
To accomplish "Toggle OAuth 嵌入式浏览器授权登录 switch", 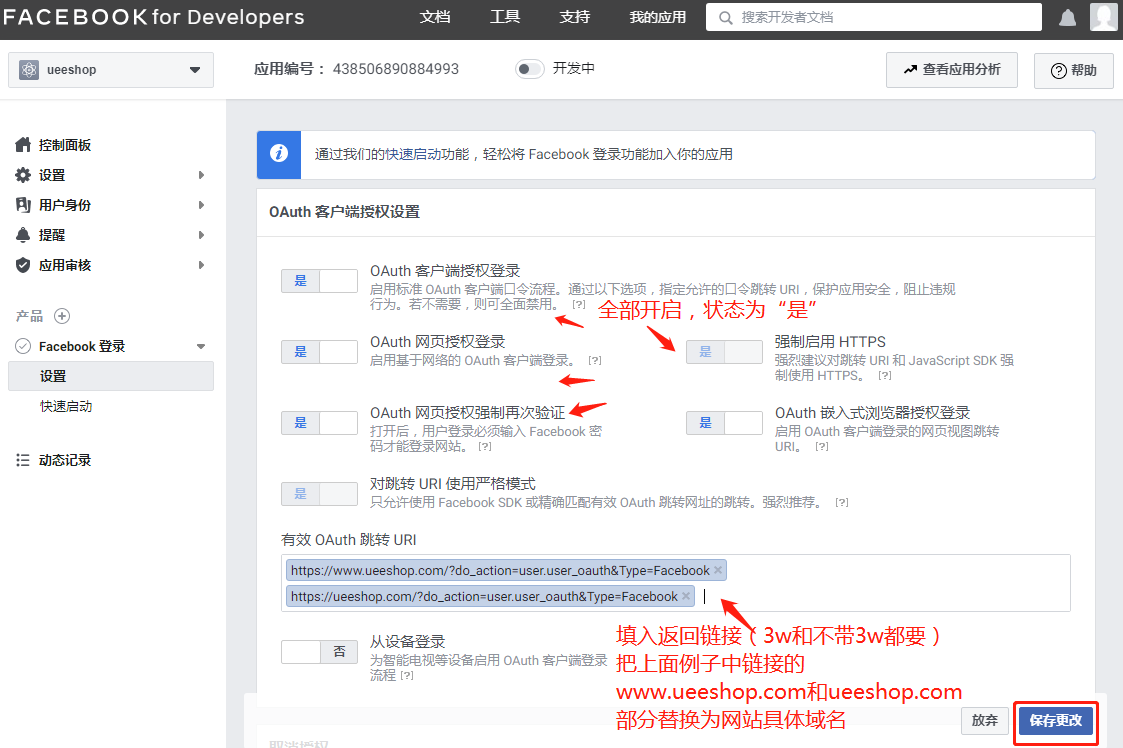I will pos(724,423).
